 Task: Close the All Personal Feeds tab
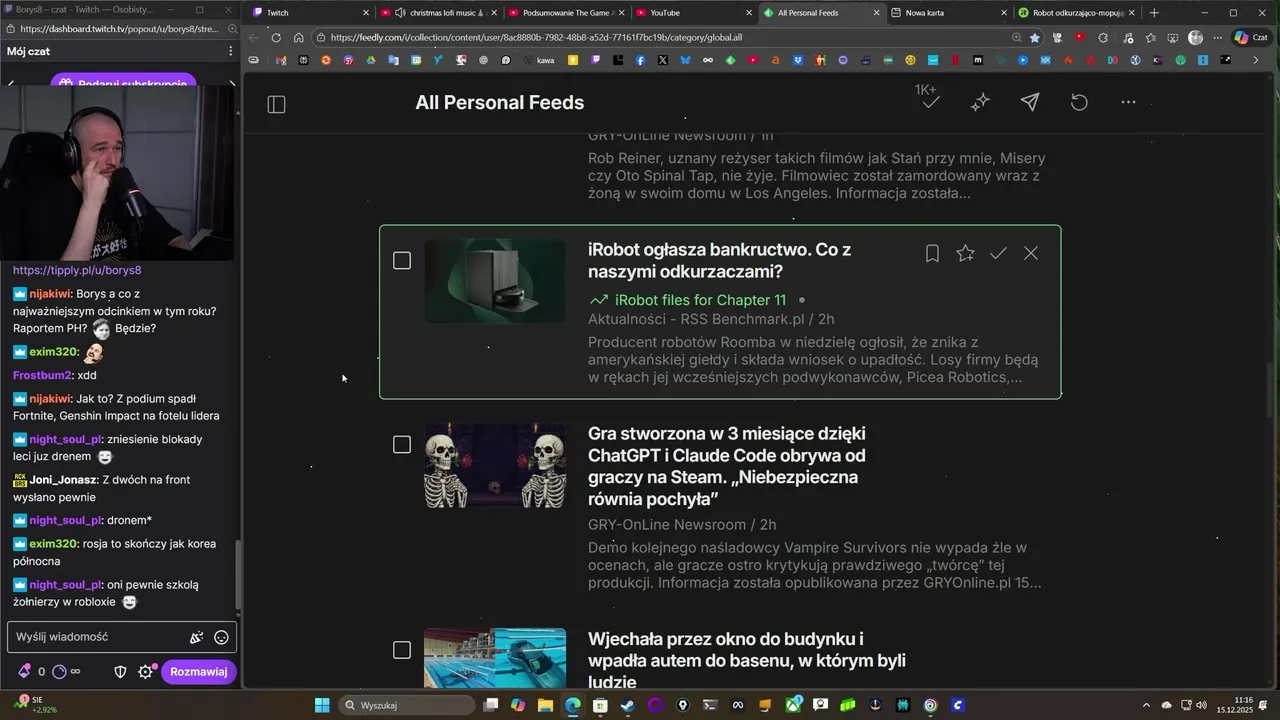(x=877, y=13)
